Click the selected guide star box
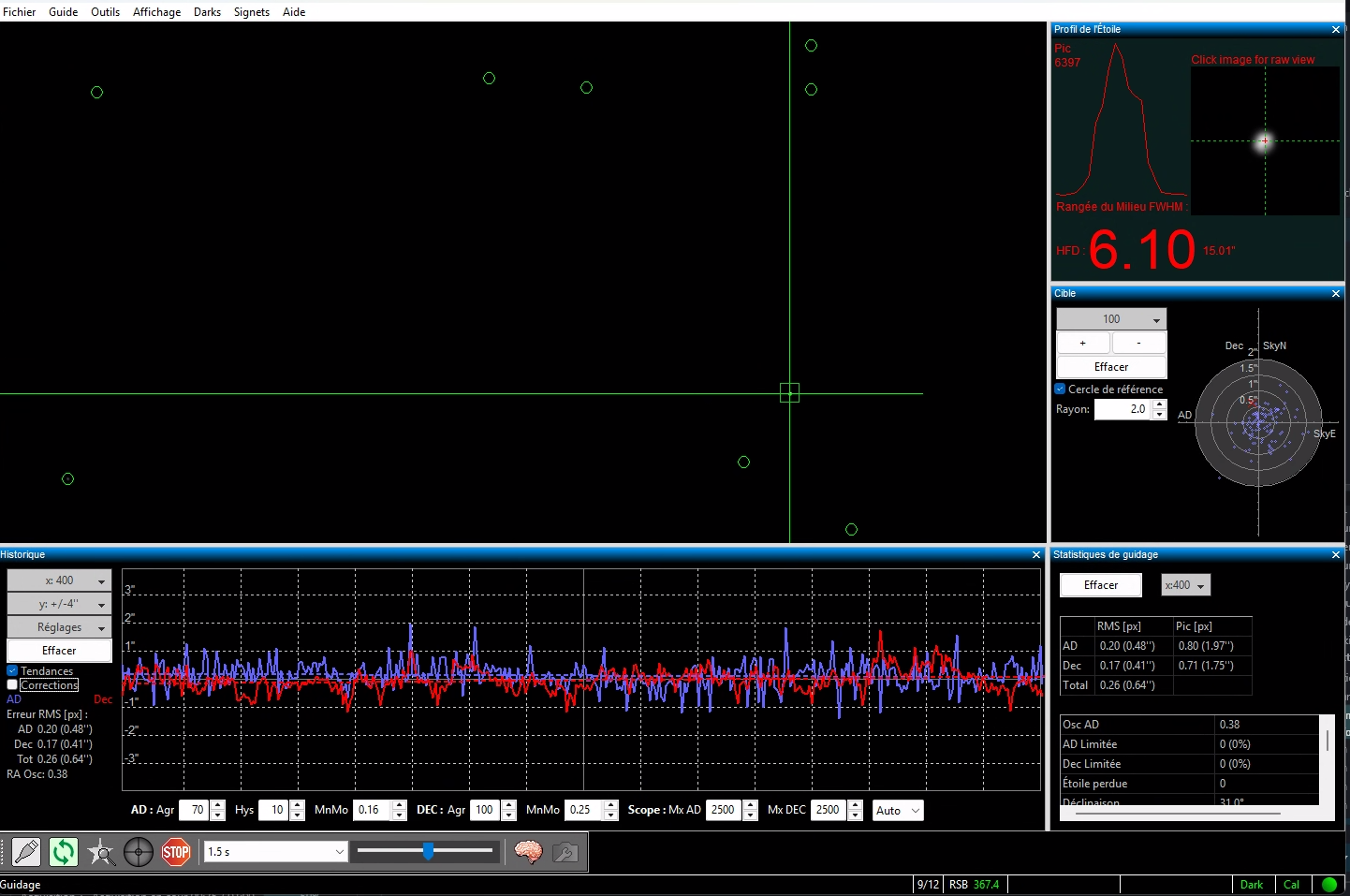This screenshot has height=896, width=1350. click(x=789, y=392)
